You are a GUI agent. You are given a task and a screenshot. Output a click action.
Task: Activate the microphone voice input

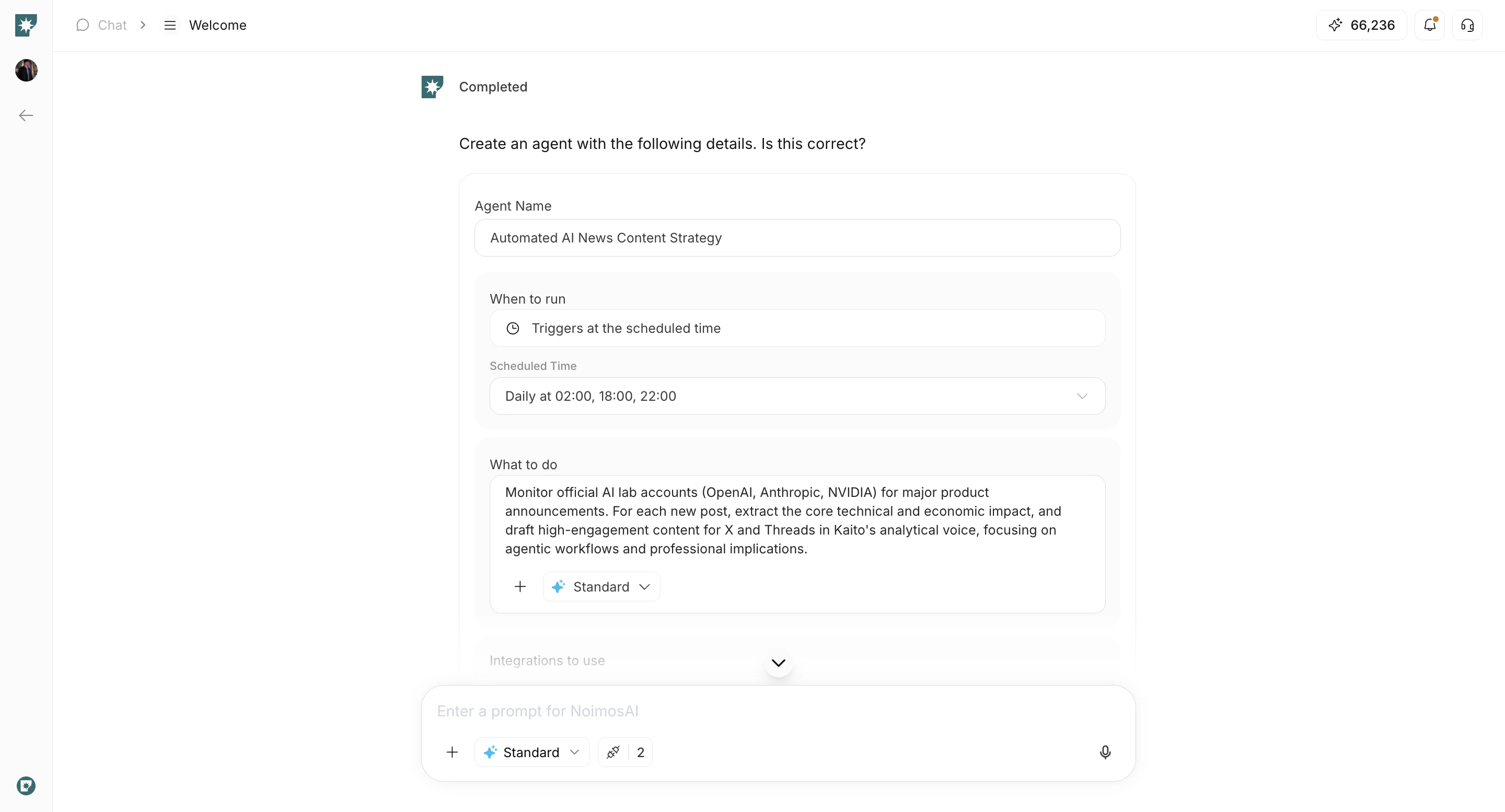click(x=1105, y=752)
